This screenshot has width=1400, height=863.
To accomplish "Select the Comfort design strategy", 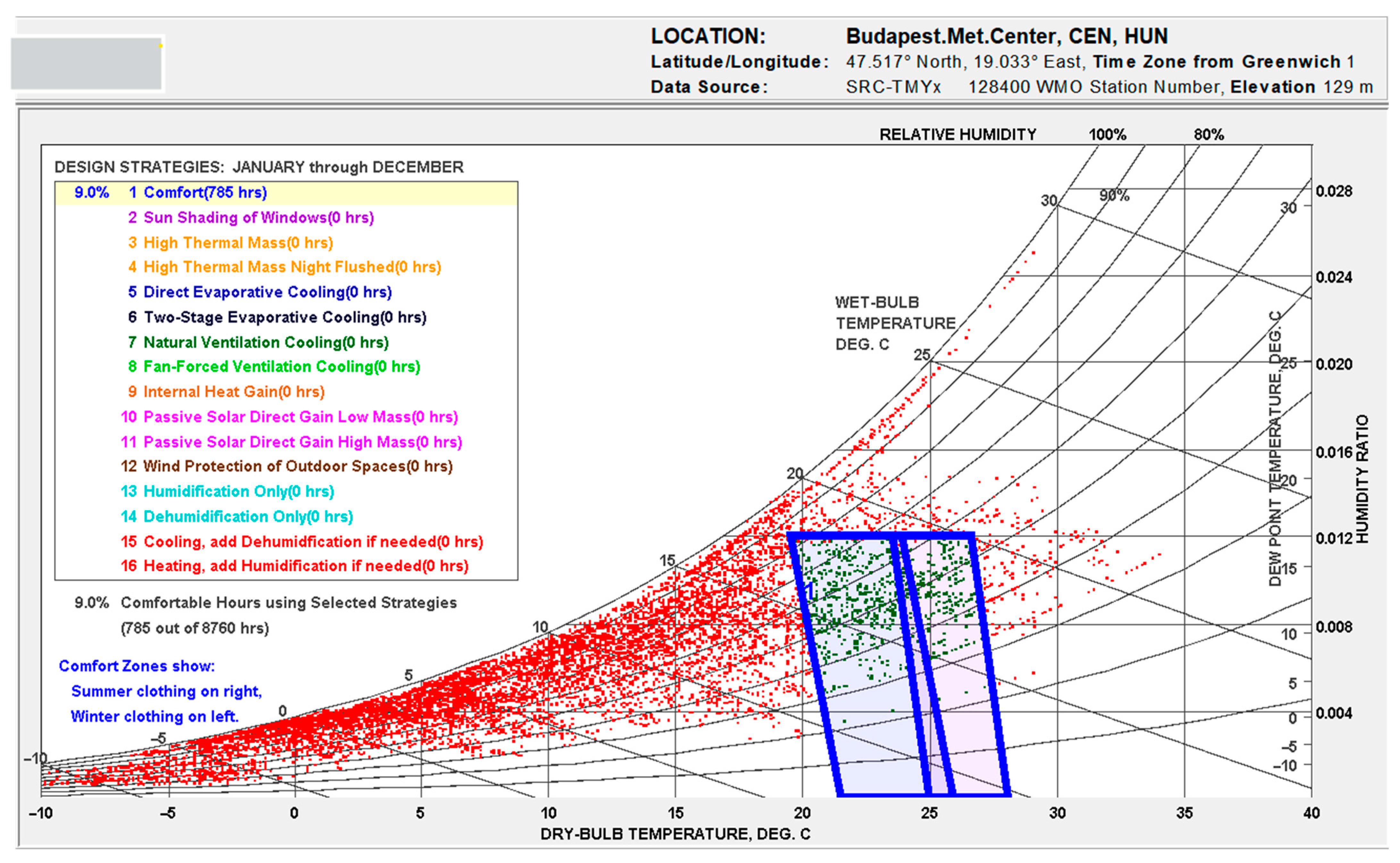I will [205, 192].
